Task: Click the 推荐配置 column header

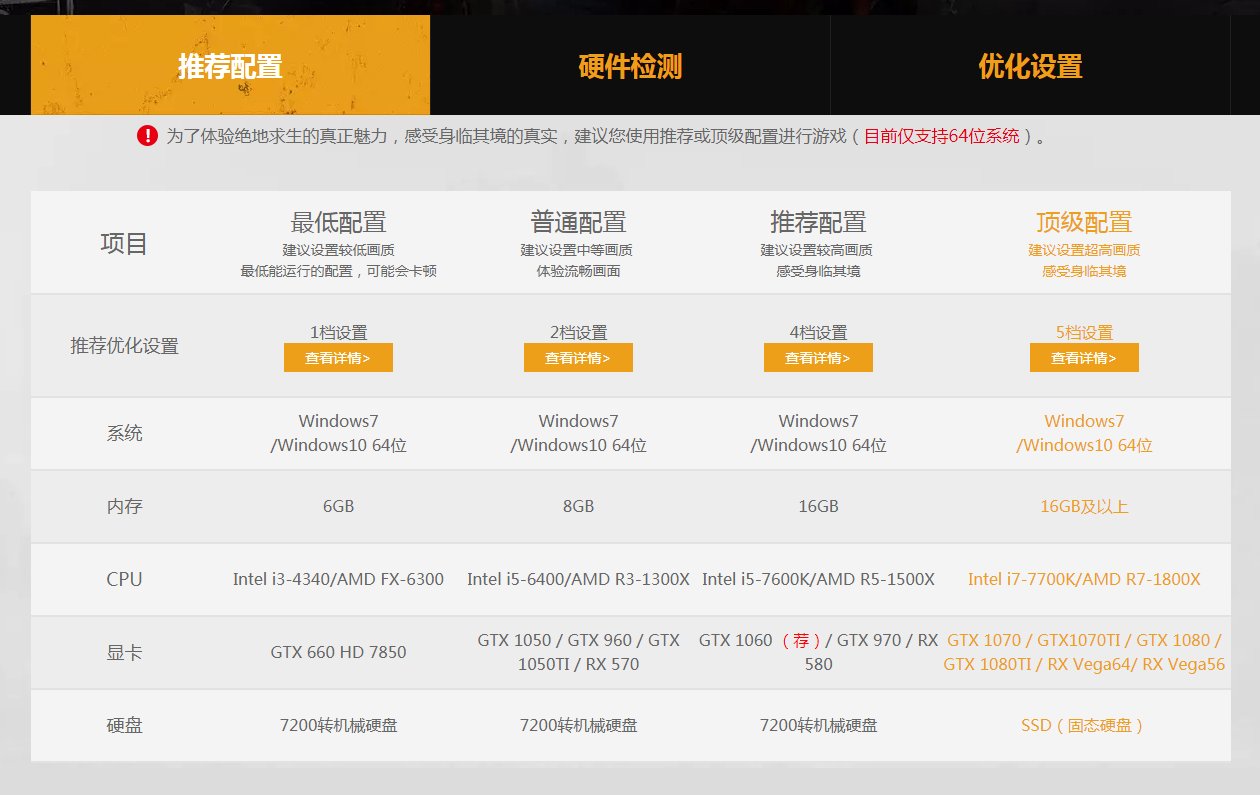Action: pyautogui.click(x=818, y=222)
